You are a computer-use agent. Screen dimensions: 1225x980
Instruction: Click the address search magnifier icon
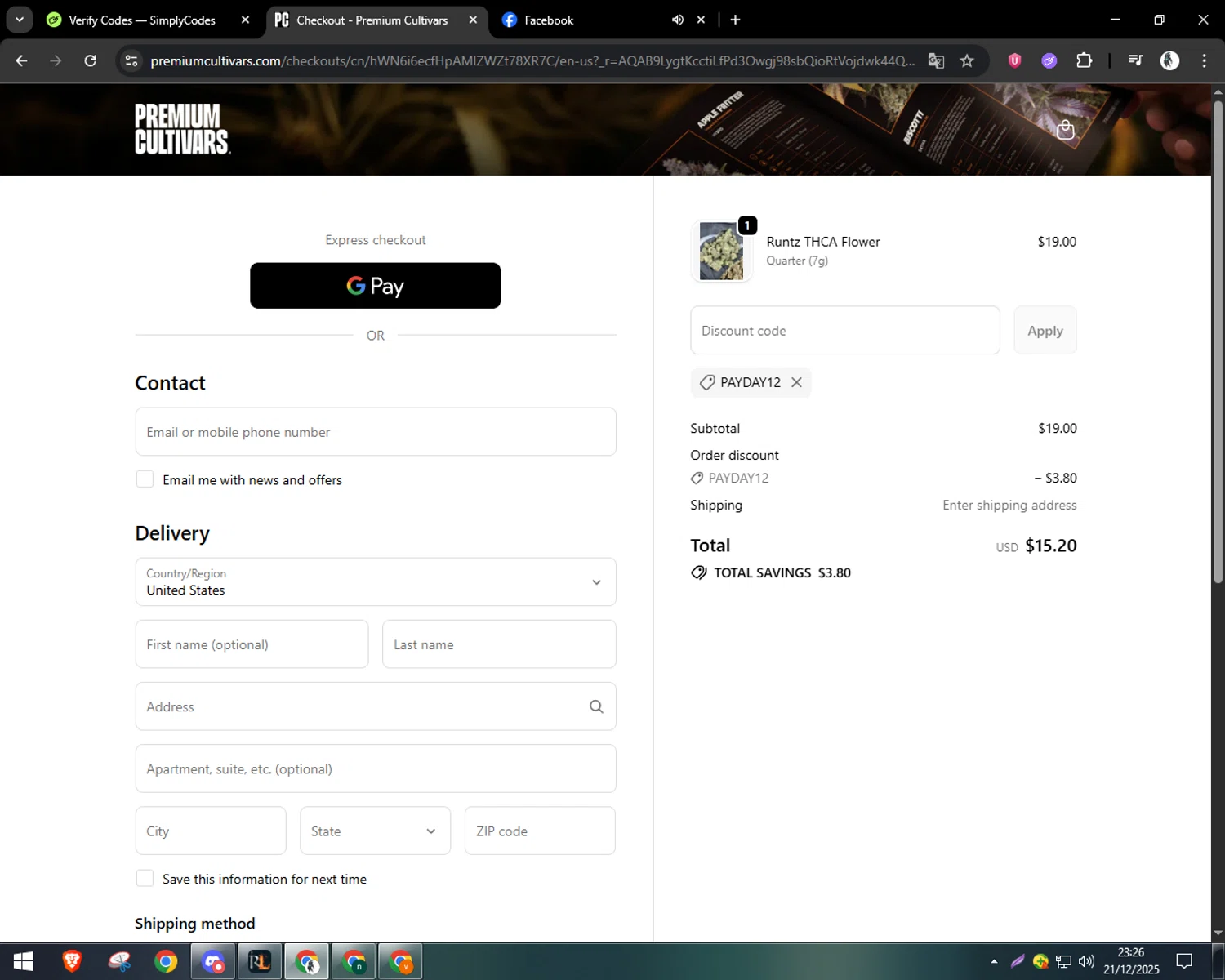(x=596, y=706)
